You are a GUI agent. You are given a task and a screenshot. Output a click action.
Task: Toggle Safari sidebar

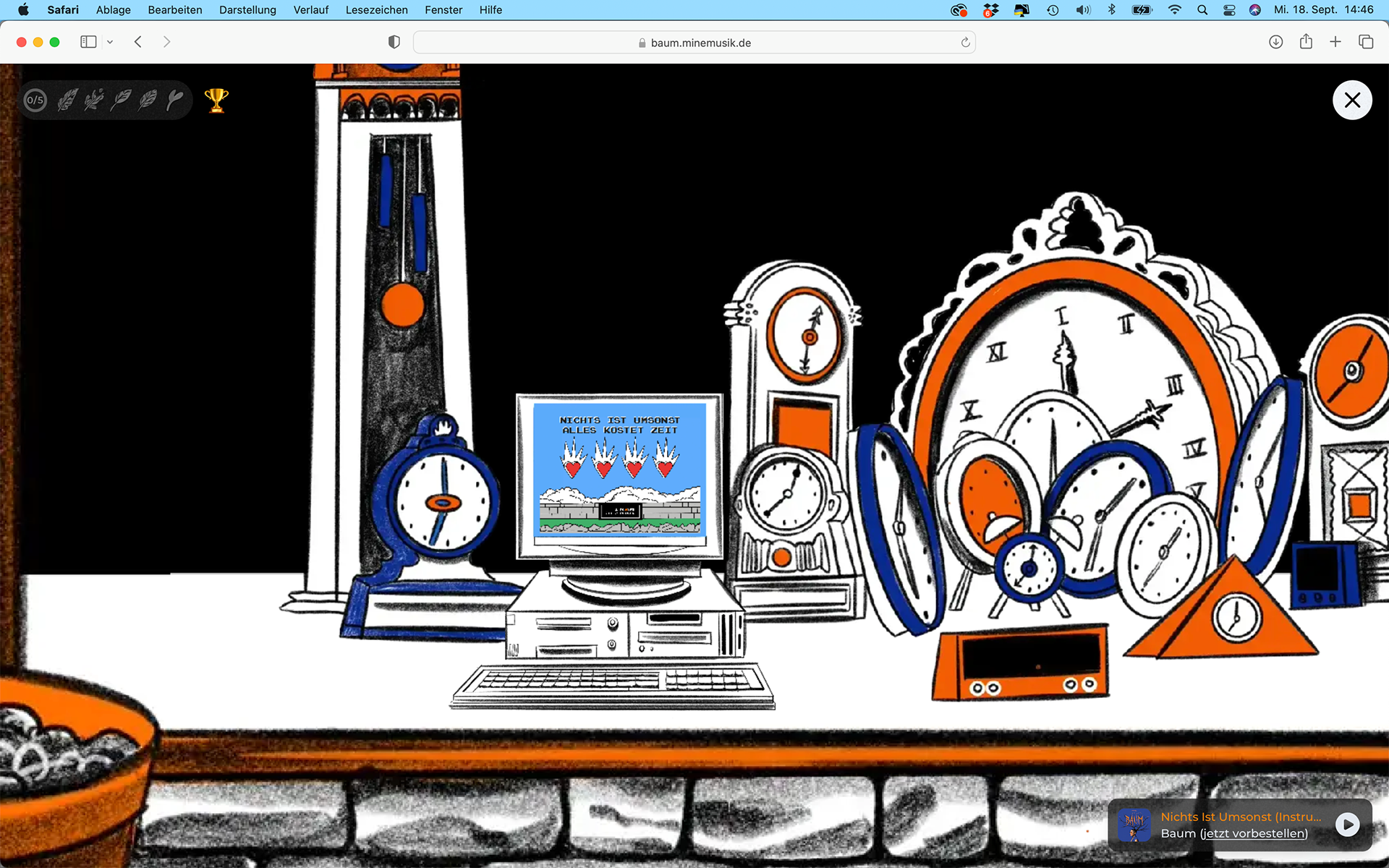pos(88,42)
